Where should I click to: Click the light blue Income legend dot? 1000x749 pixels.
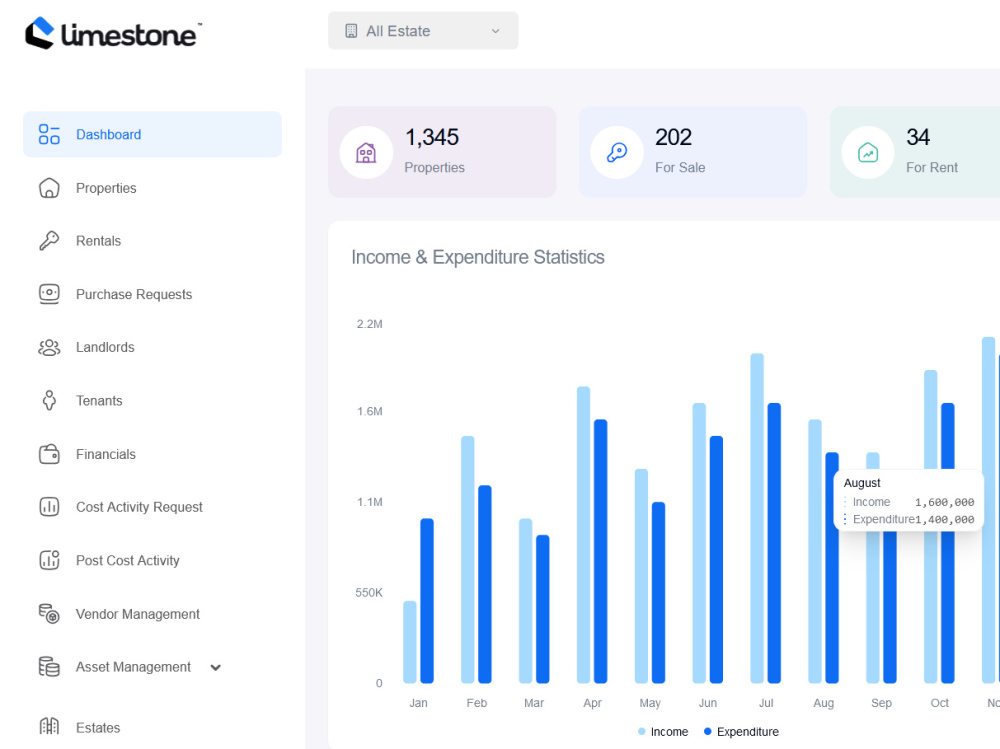click(x=642, y=732)
